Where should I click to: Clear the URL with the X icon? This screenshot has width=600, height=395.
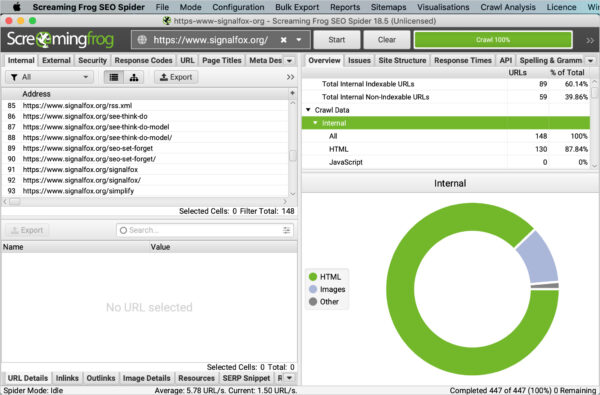point(284,40)
